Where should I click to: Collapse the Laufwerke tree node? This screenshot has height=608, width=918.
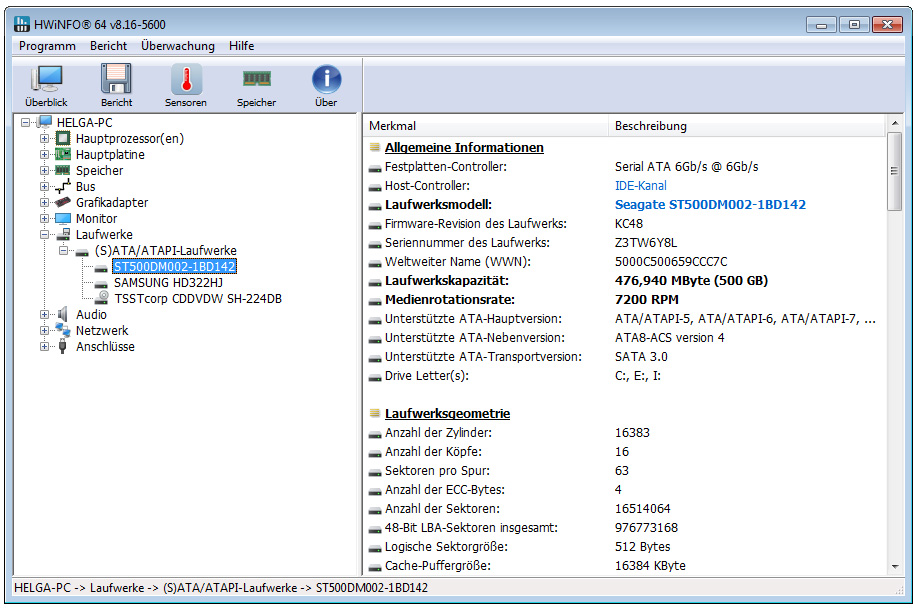coord(44,235)
